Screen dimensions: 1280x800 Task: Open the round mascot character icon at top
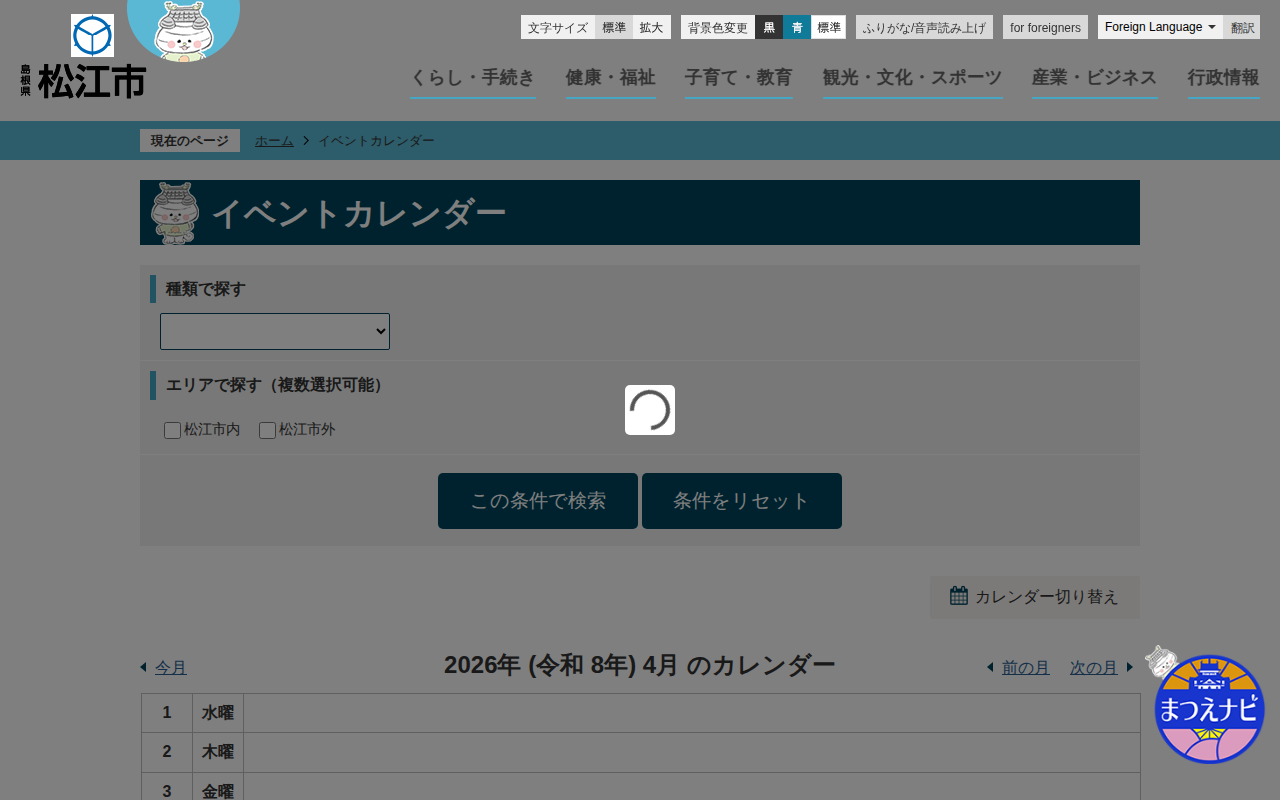click(x=183, y=29)
